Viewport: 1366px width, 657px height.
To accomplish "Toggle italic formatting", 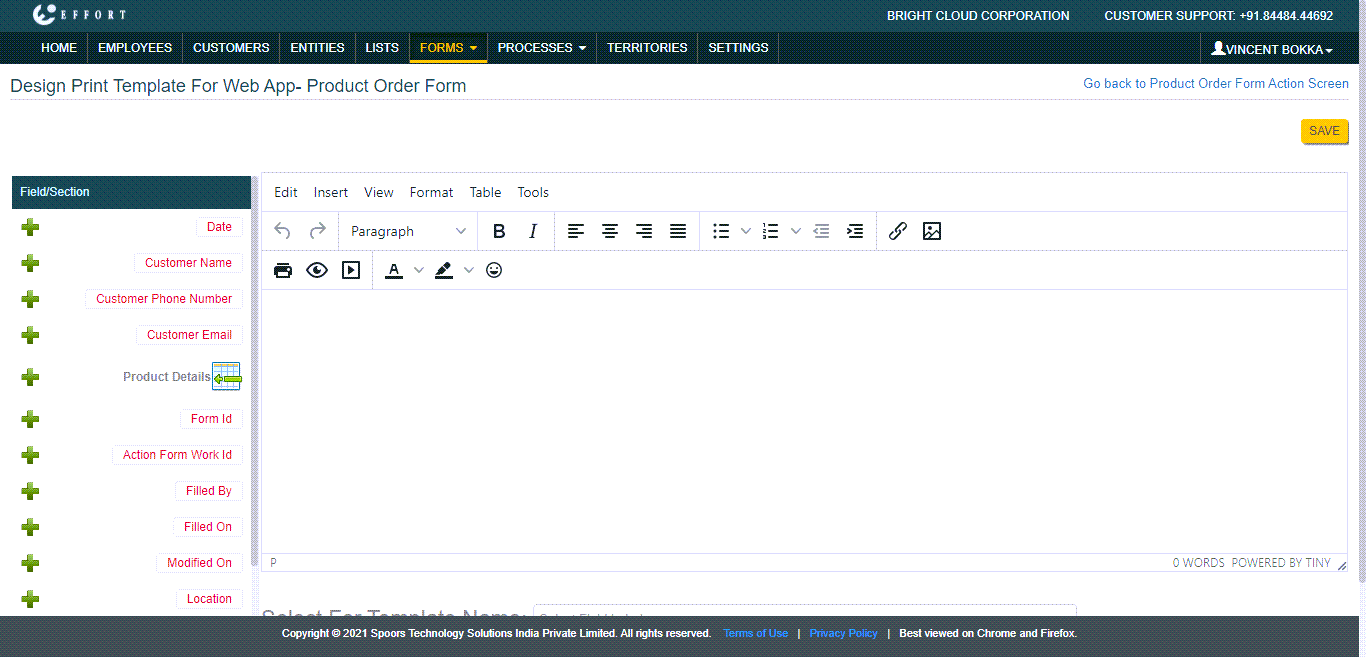I will click(x=533, y=231).
